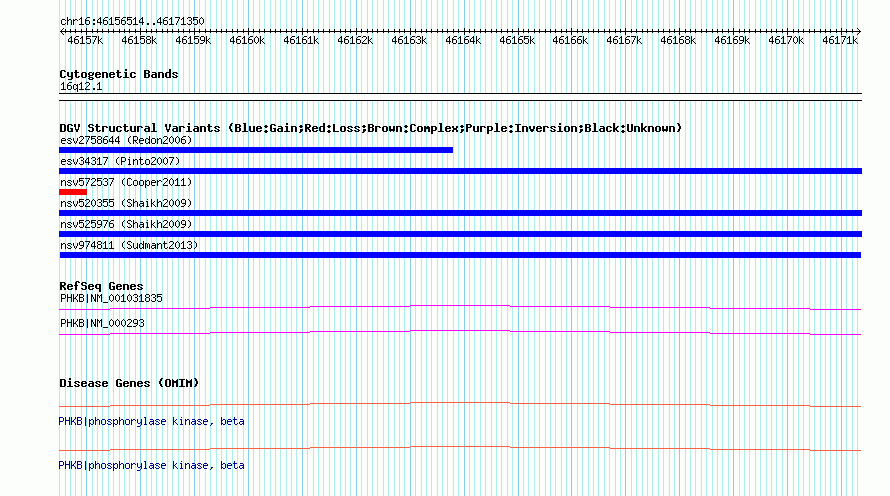The width and height of the screenshot is (890, 496).
Task: Click the 46162k ruler tick label
Action: 355,40
